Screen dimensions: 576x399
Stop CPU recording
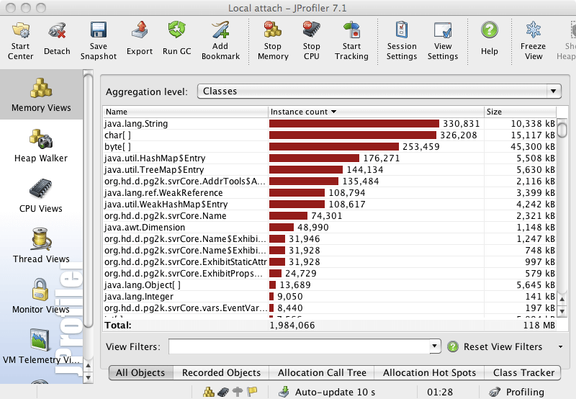tap(312, 40)
